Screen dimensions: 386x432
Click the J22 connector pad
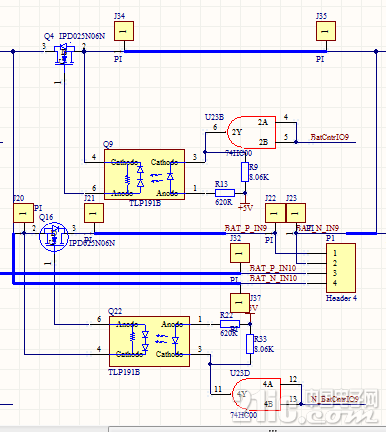[275, 213]
